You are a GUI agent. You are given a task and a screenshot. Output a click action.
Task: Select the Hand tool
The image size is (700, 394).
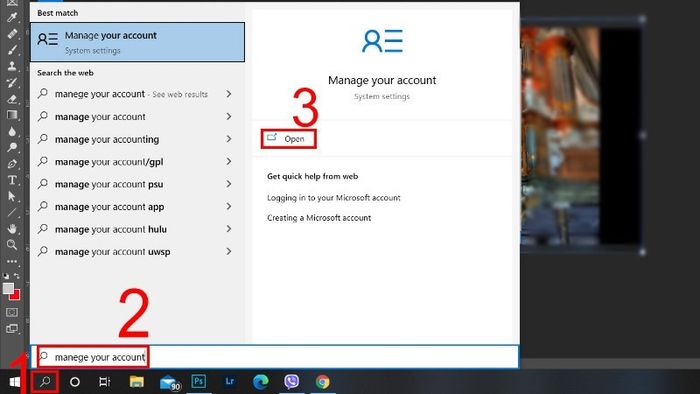12,228
